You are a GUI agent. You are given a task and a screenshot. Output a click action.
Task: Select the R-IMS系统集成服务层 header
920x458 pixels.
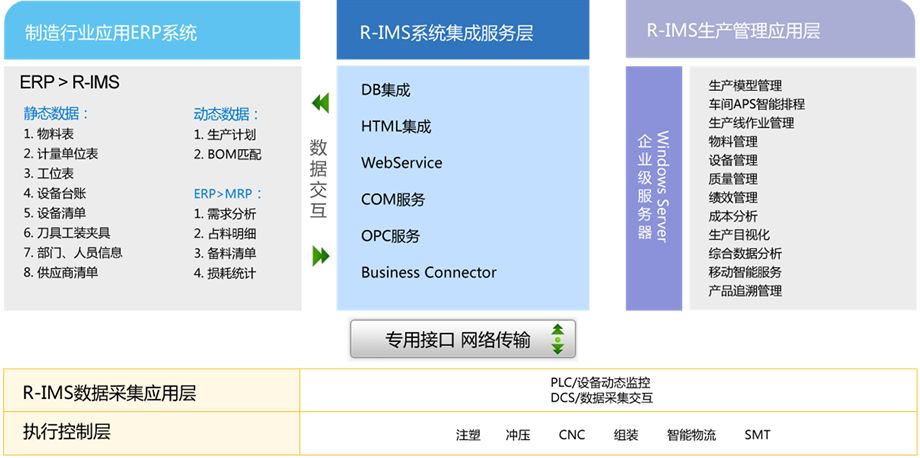pyautogui.click(x=463, y=29)
